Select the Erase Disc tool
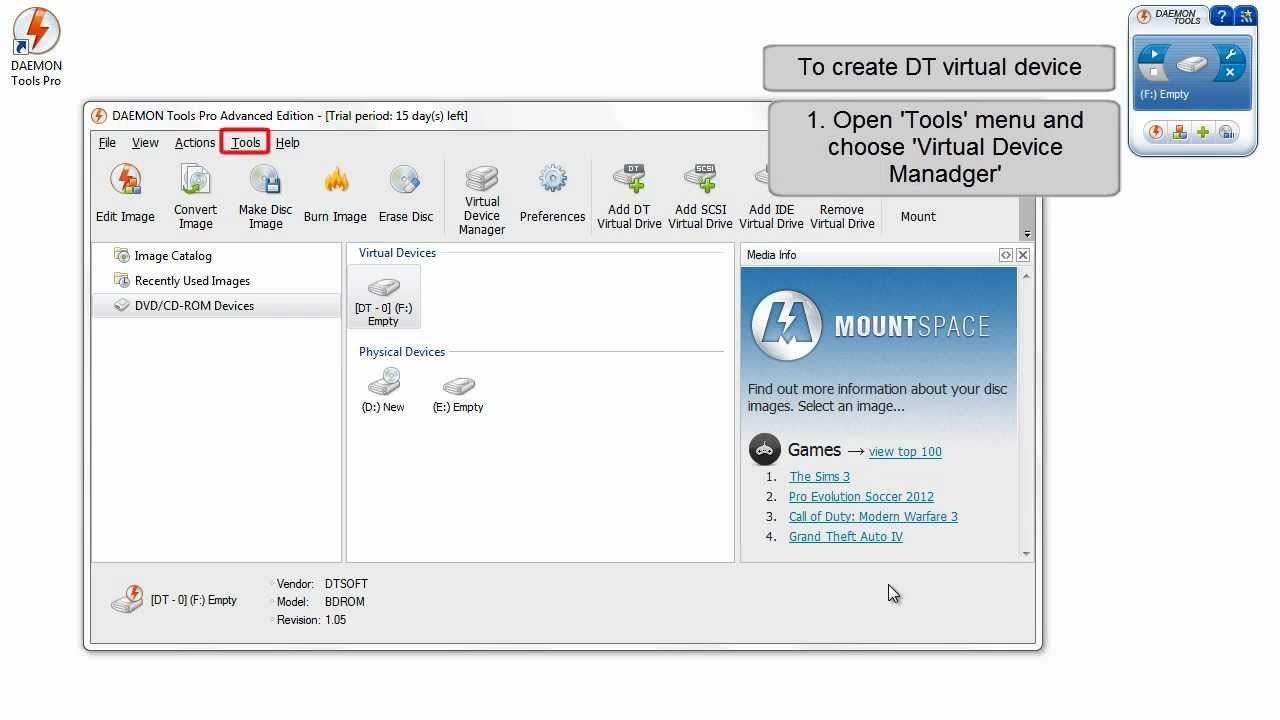 click(406, 195)
